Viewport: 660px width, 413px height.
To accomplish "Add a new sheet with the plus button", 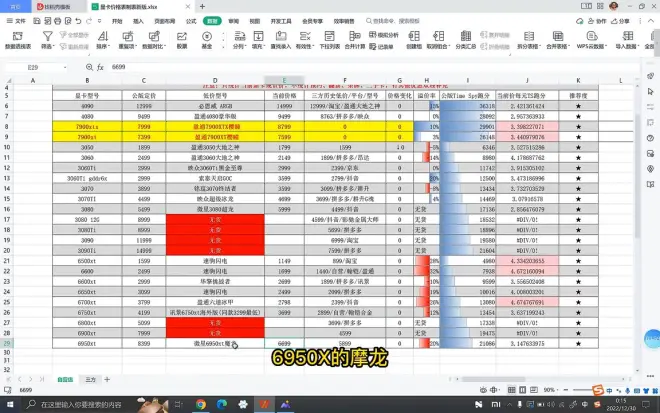I will (x=107, y=379).
